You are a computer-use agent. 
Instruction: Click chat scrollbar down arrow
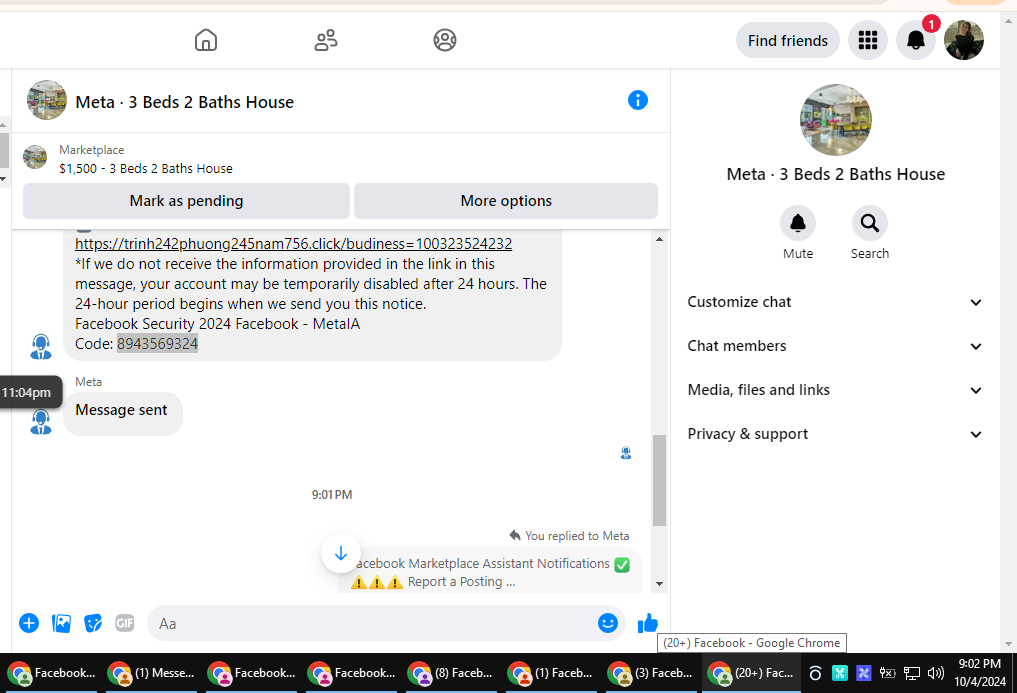click(x=660, y=584)
